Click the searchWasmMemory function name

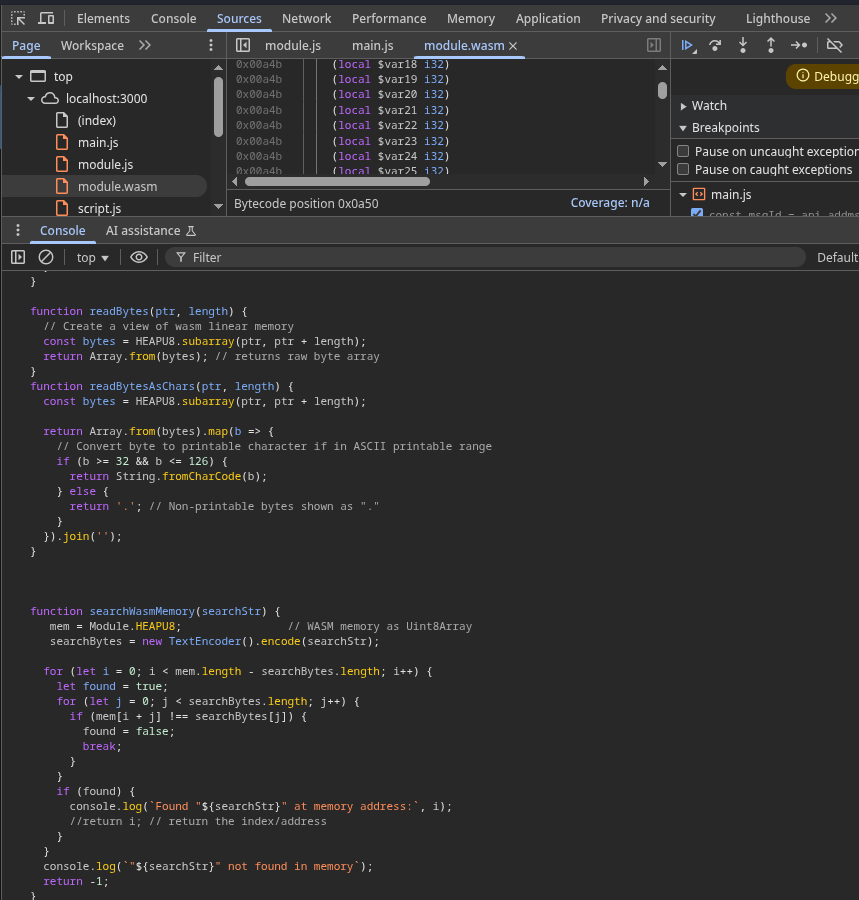pos(142,611)
